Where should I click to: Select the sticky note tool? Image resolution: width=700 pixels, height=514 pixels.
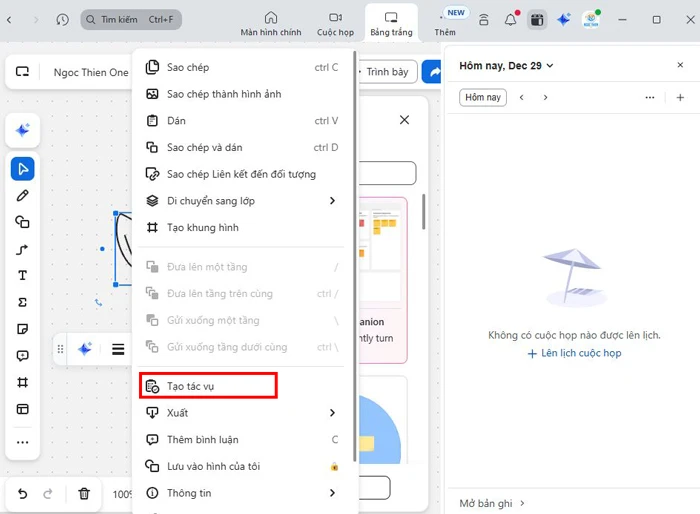pyautogui.click(x=22, y=329)
